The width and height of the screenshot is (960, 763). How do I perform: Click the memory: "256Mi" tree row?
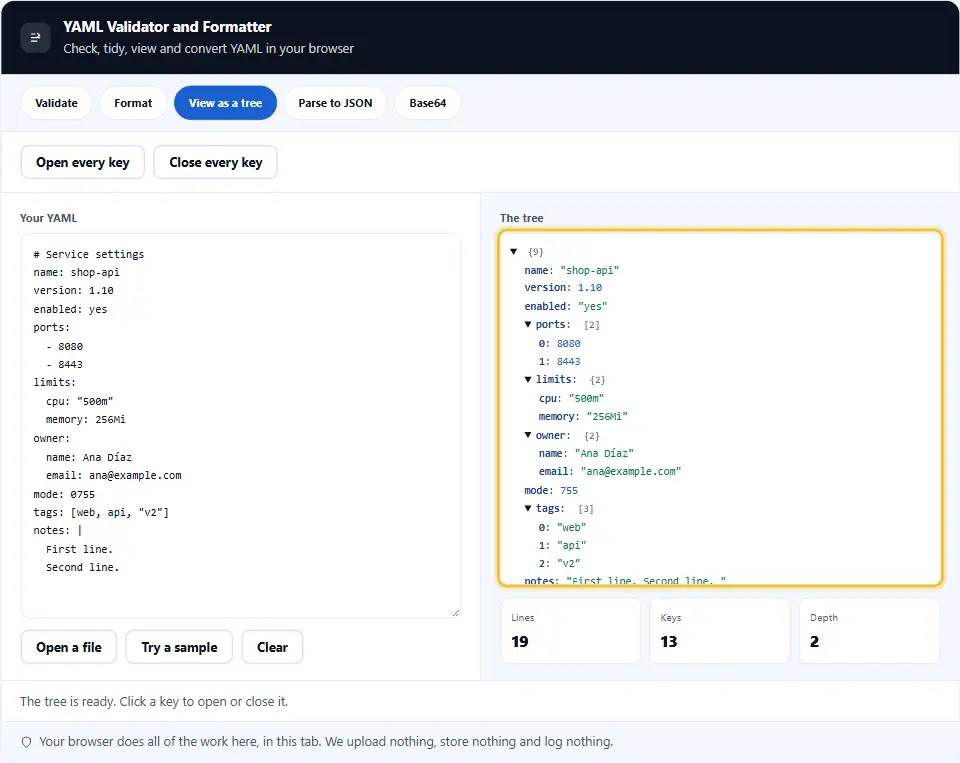(x=583, y=416)
